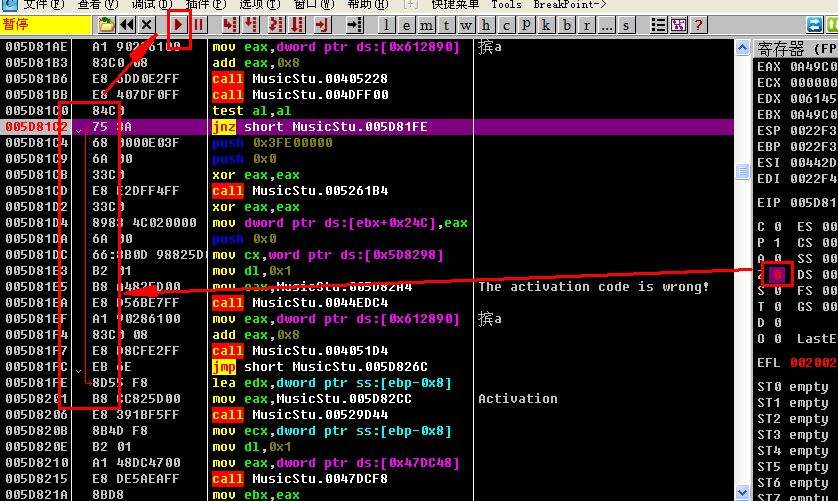This screenshot has height=501, width=838.
Task: Select the call MusicStu.004DFF00 instruction
Action: 300,95
